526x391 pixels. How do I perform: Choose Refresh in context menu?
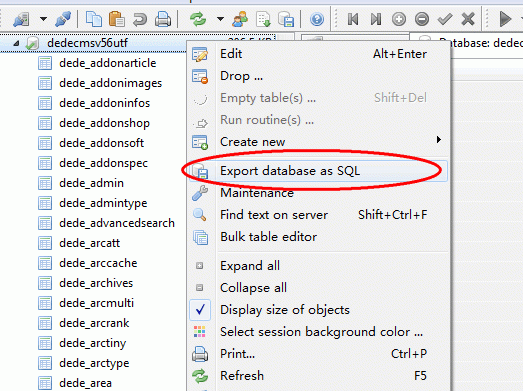tap(318, 376)
